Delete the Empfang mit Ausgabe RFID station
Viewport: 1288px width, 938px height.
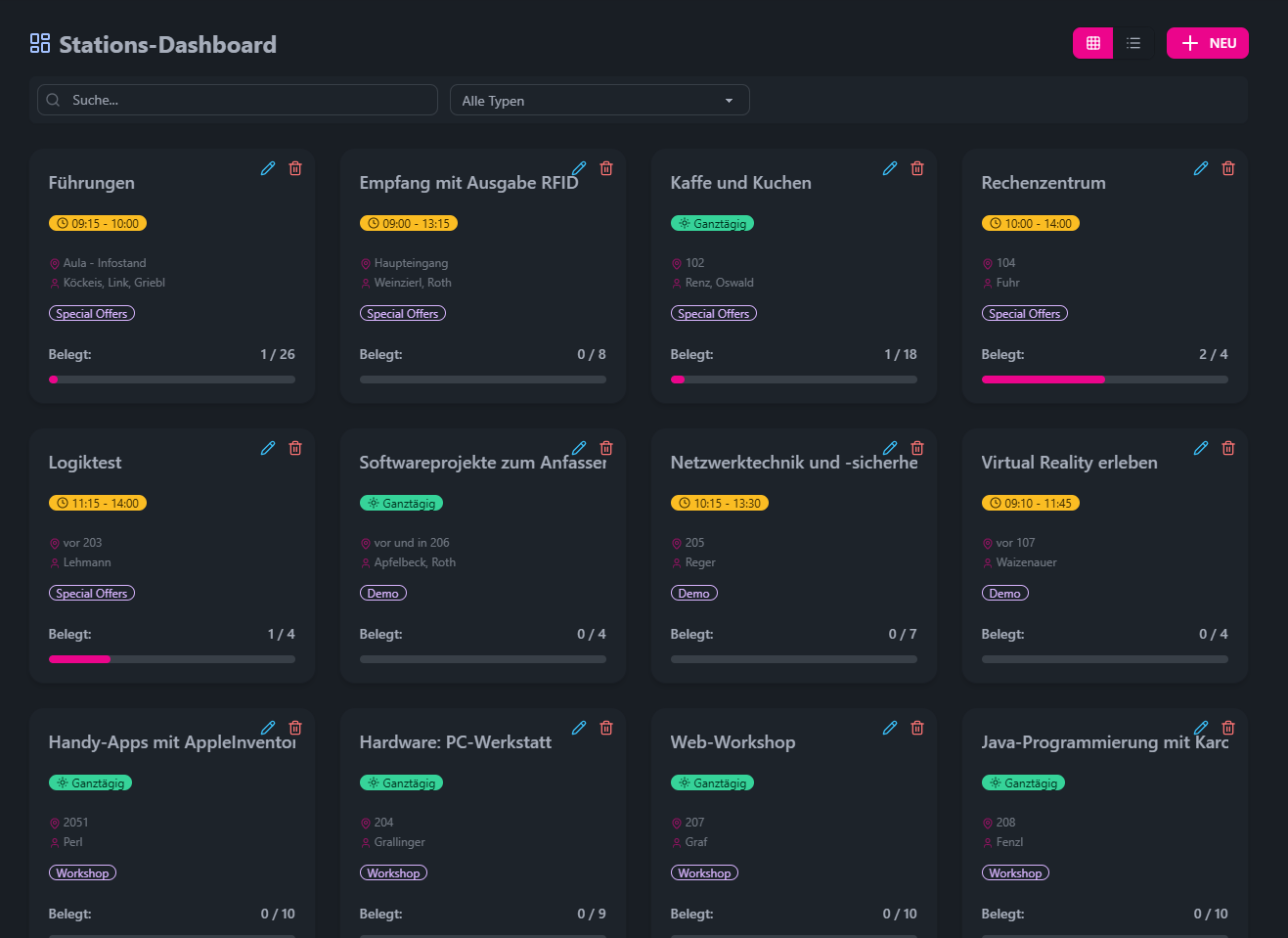[x=606, y=168]
